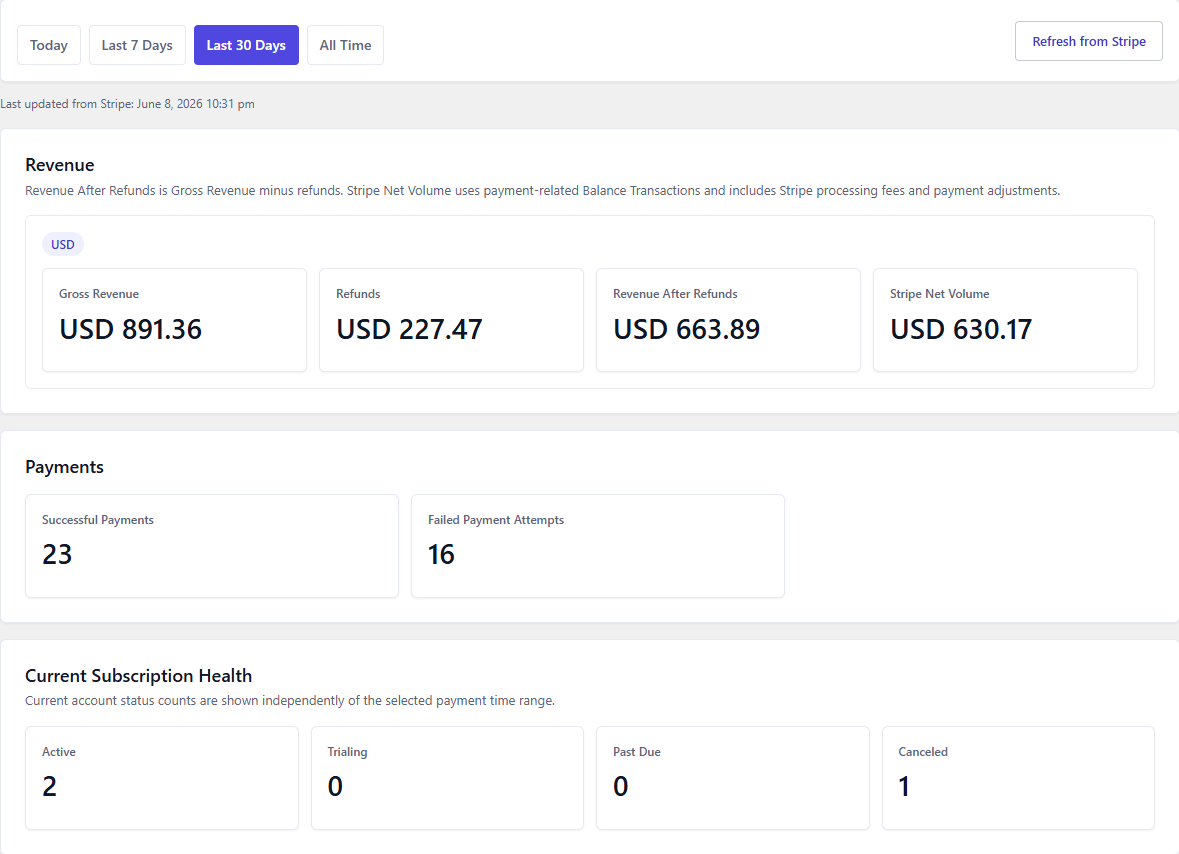
Task: Show All Time statistics
Action: [x=345, y=45]
